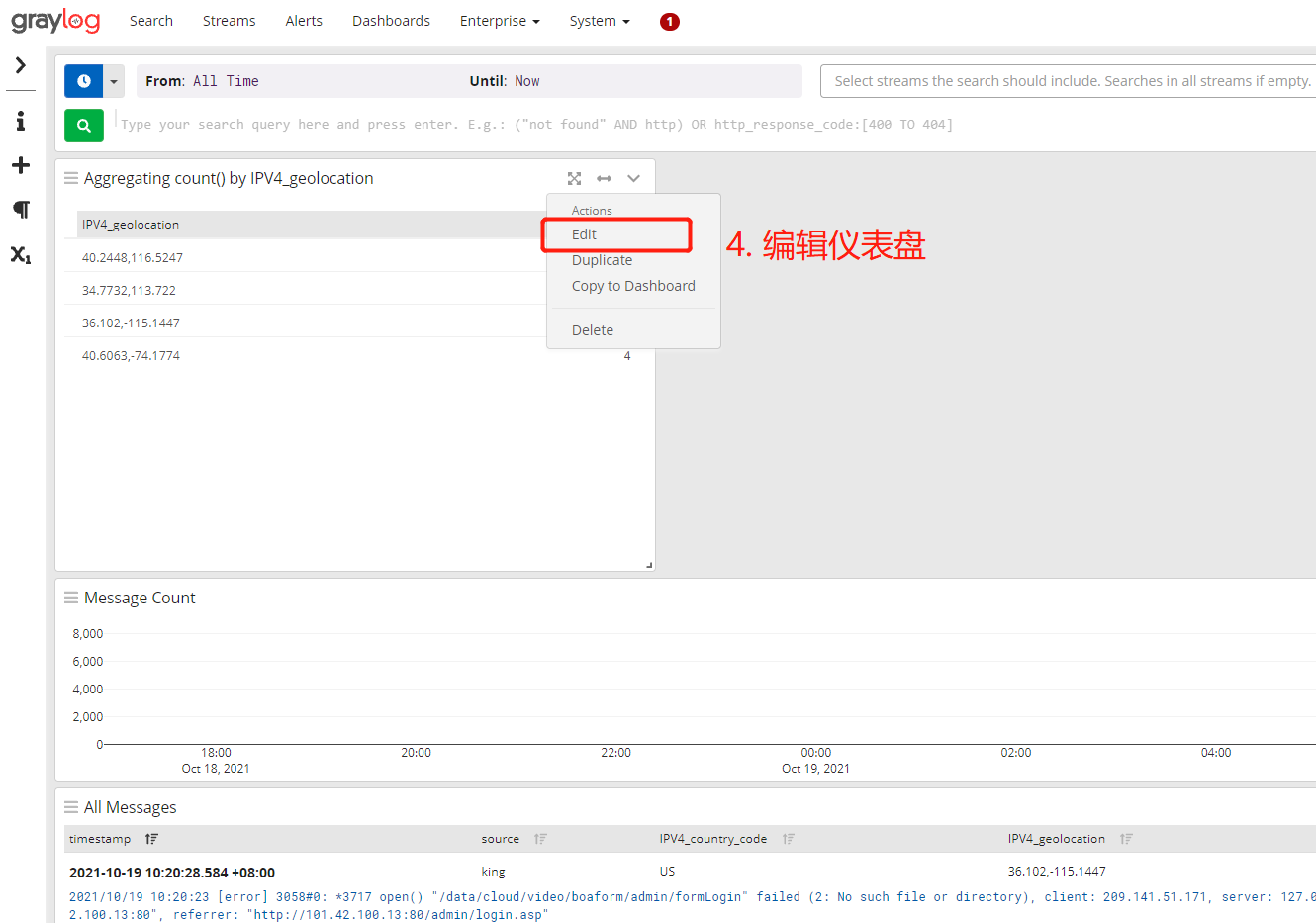Screen dimensions: 1316x923
Task: Collapse the widget actions chevron menu
Action: [x=633, y=178]
